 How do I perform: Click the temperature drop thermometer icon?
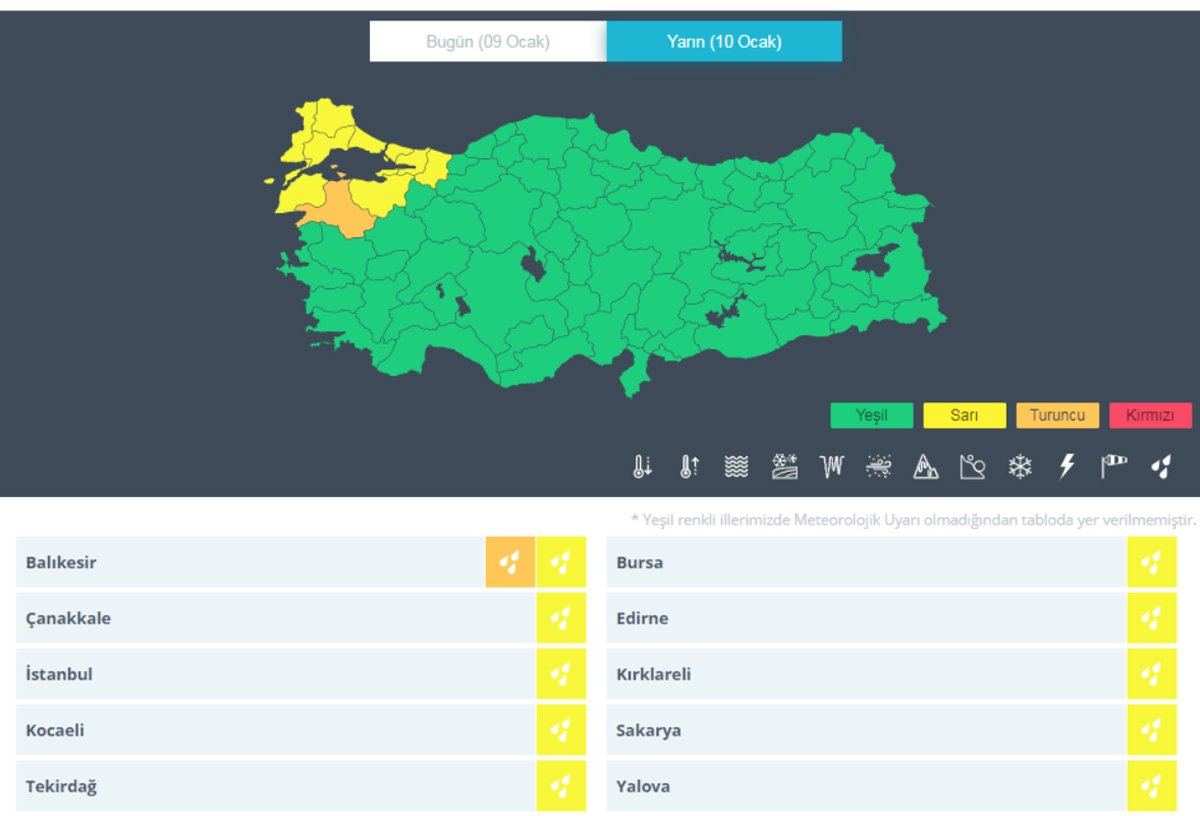(x=641, y=466)
